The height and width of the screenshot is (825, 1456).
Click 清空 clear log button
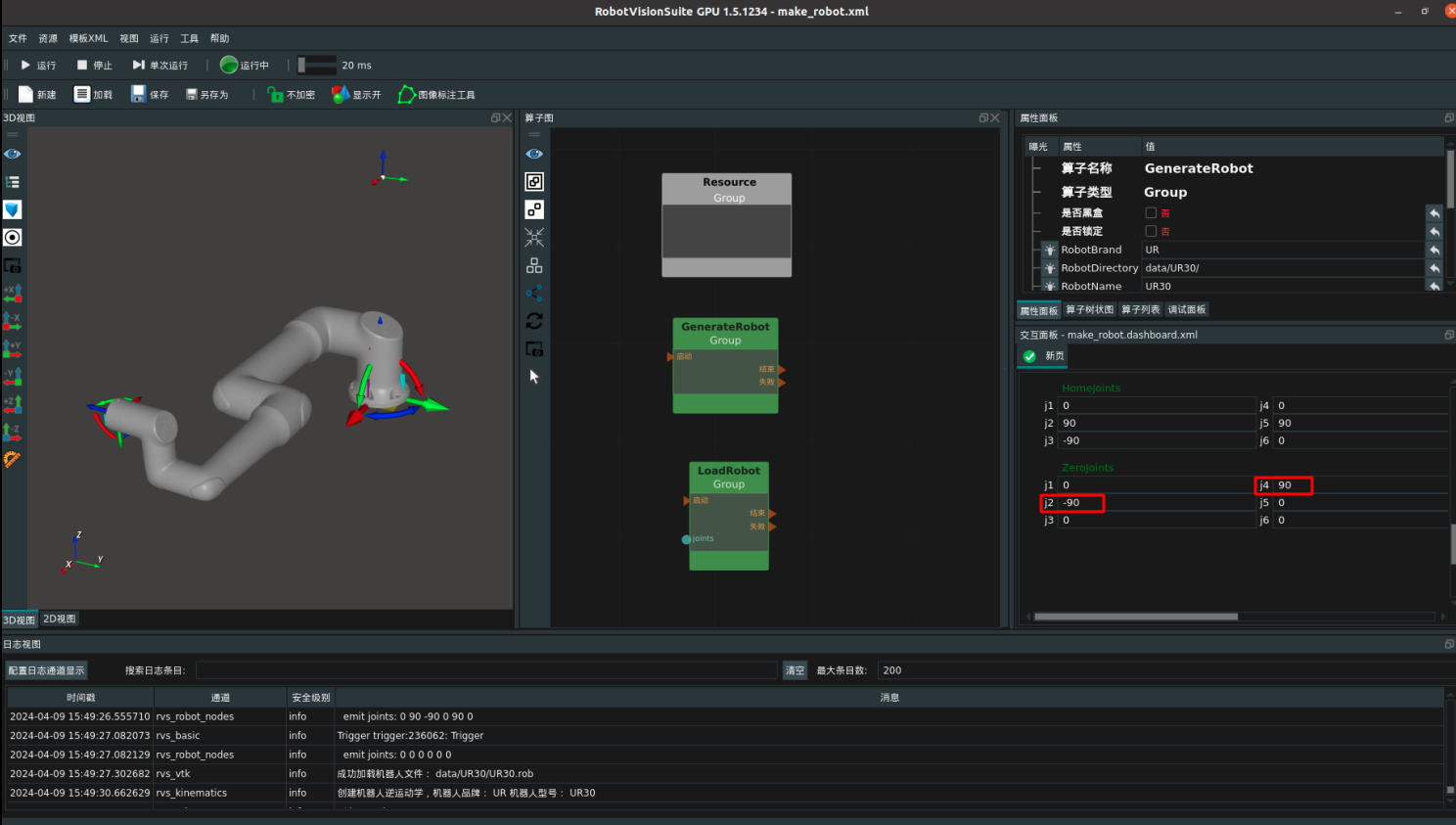click(x=795, y=670)
